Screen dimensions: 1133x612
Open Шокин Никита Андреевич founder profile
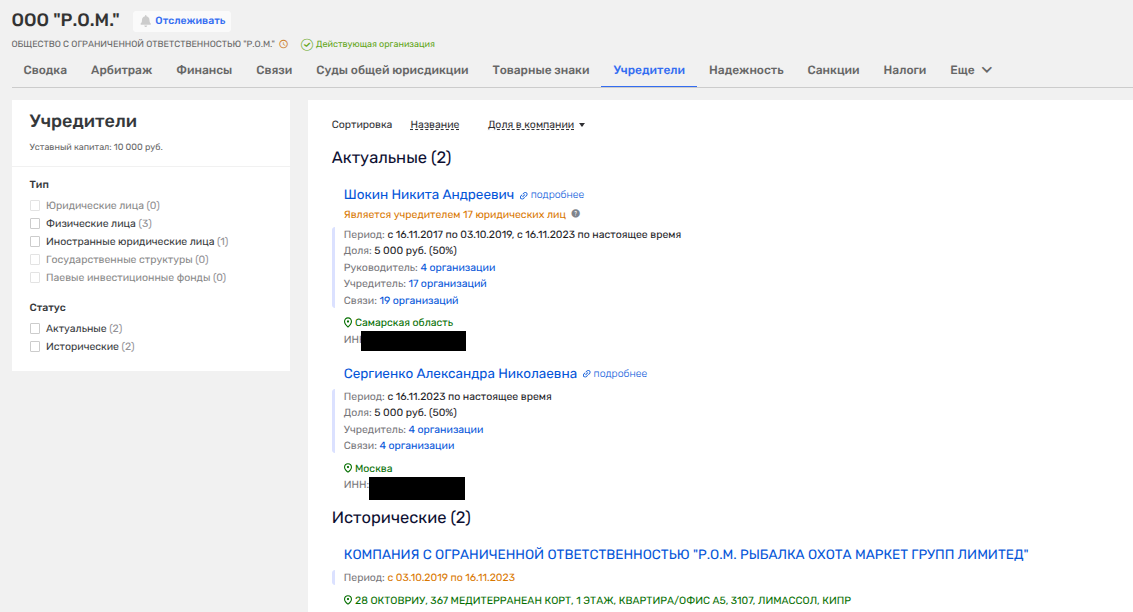click(428, 195)
